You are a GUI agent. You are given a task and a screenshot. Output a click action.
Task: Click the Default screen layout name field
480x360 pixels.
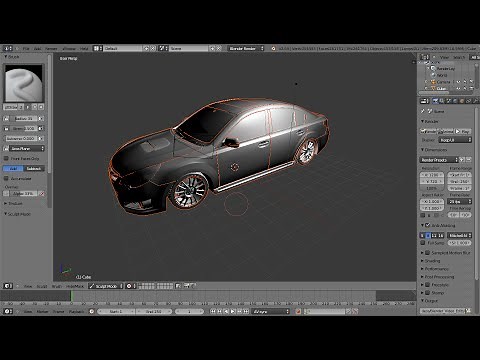[x=123, y=49]
